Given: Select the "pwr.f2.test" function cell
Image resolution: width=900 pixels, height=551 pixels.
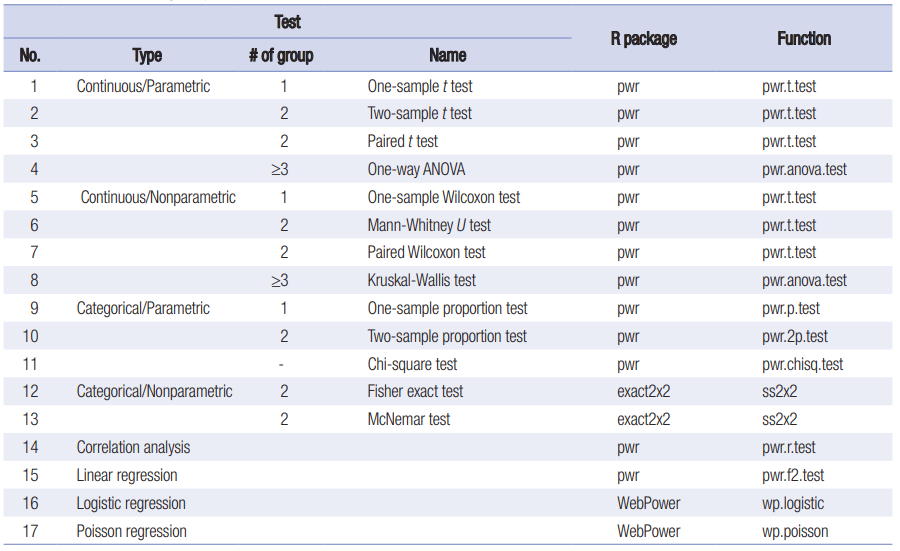Looking at the screenshot, I should 793,475.
